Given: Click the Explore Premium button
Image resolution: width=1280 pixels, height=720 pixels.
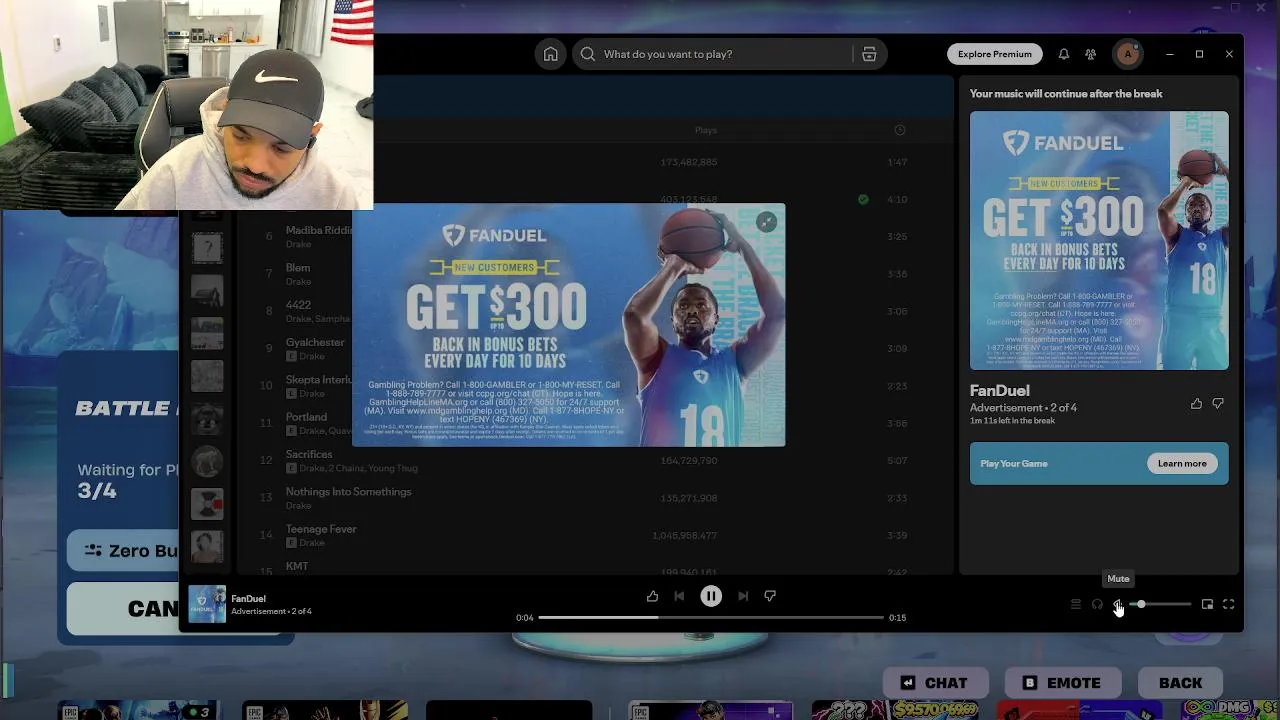Looking at the screenshot, I should pyautogui.click(x=994, y=54).
